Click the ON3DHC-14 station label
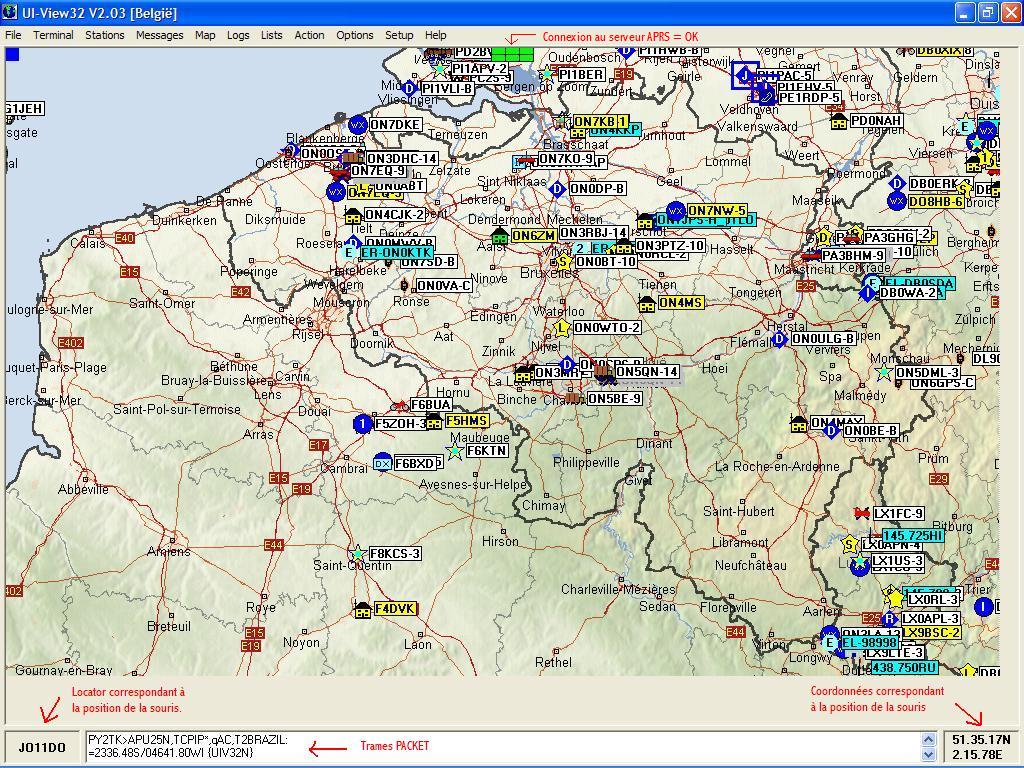Screen dimensions: 1024x768 click(402, 159)
